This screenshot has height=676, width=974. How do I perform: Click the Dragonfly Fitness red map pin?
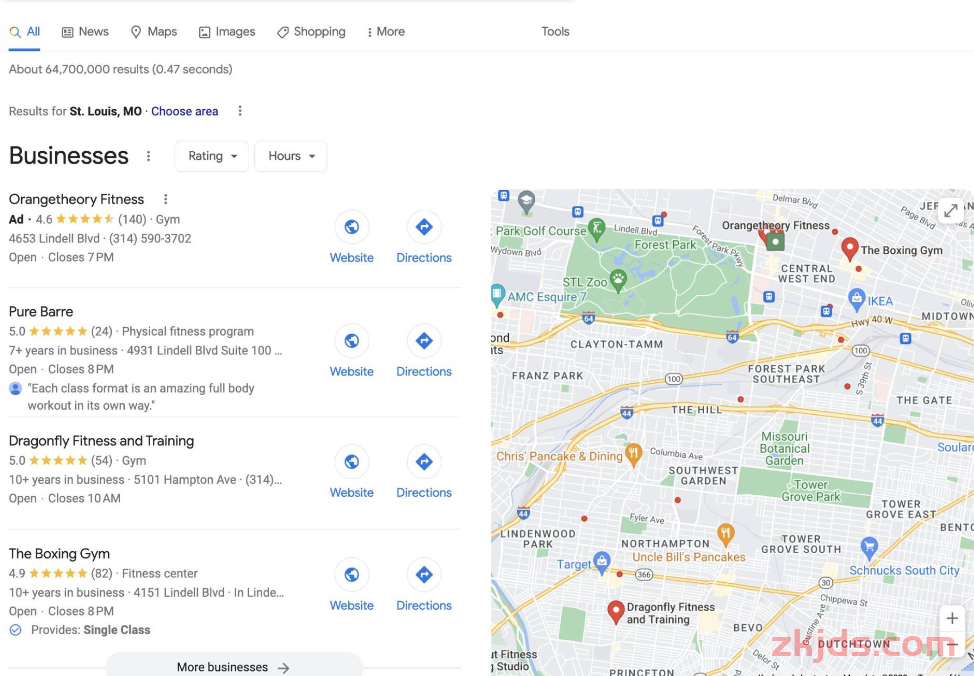click(x=616, y=612)
